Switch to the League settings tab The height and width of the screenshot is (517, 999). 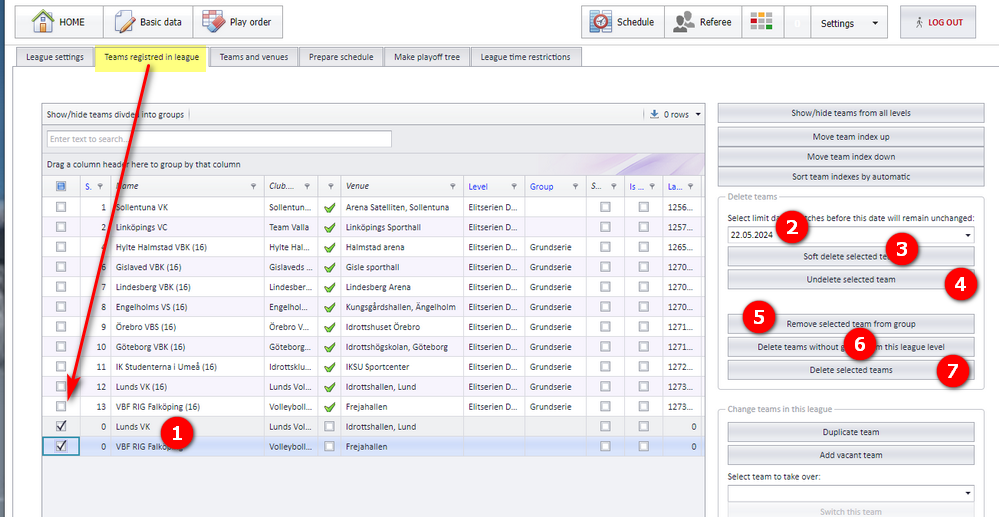click(55, 57)
